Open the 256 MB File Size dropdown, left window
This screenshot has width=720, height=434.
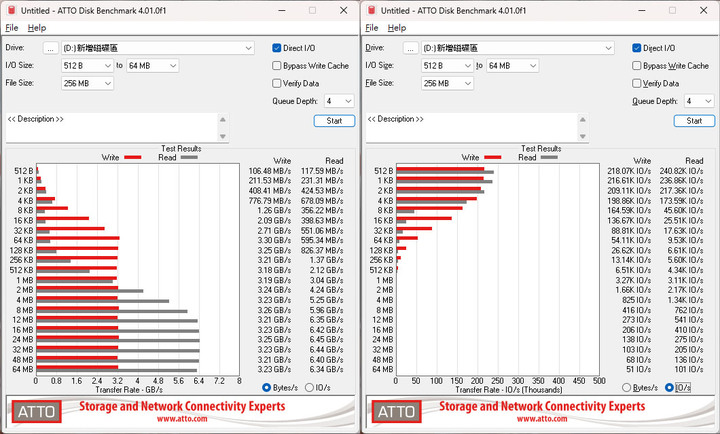coord(87,83)
